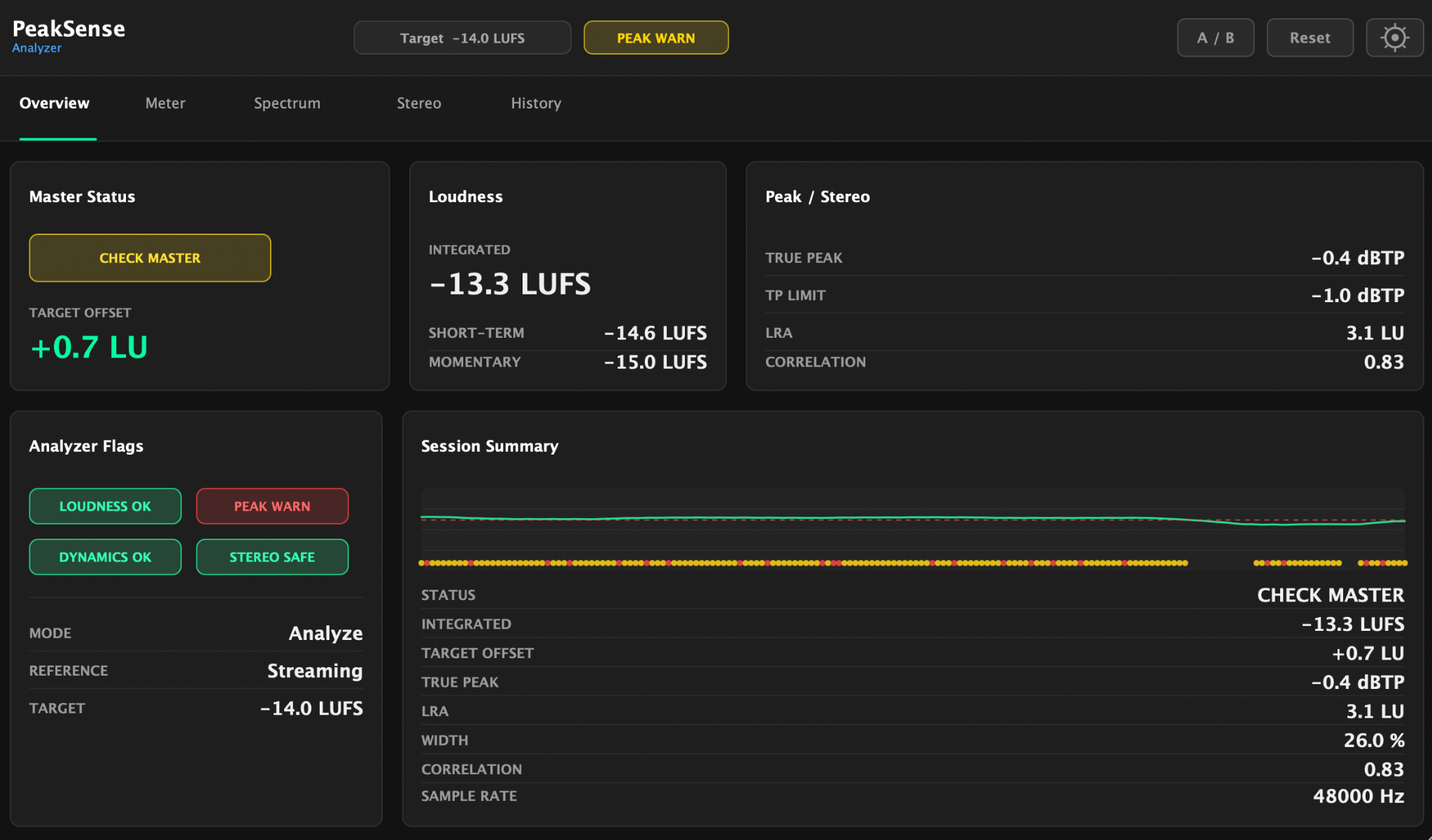The image size is (1432, 840).
Task: Click the red PEAK WARN analyzer flag
Action: 272,506
